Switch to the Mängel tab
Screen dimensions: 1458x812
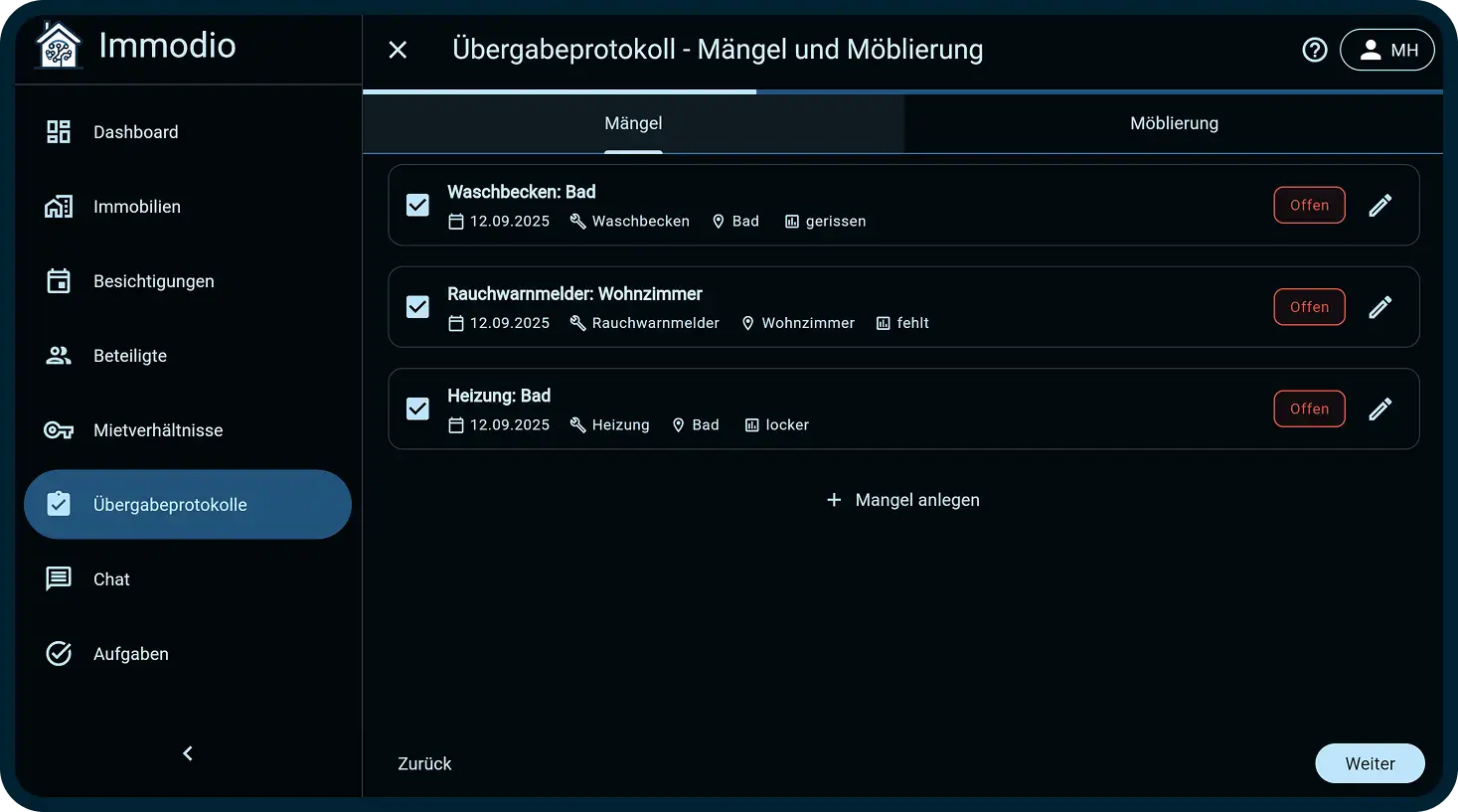(x=633, y=123)
